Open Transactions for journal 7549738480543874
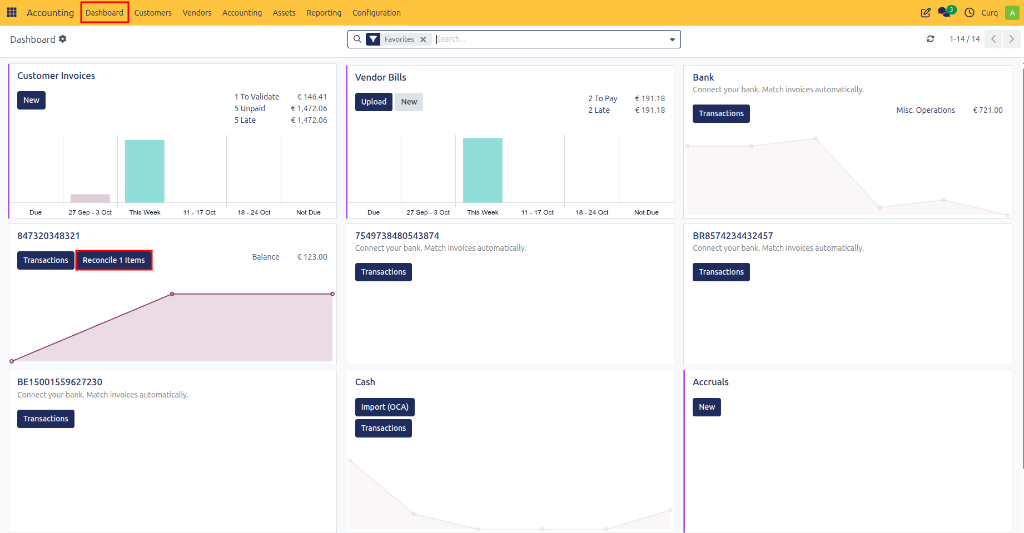The image size is (1024, 533). (x=383, y=272)
